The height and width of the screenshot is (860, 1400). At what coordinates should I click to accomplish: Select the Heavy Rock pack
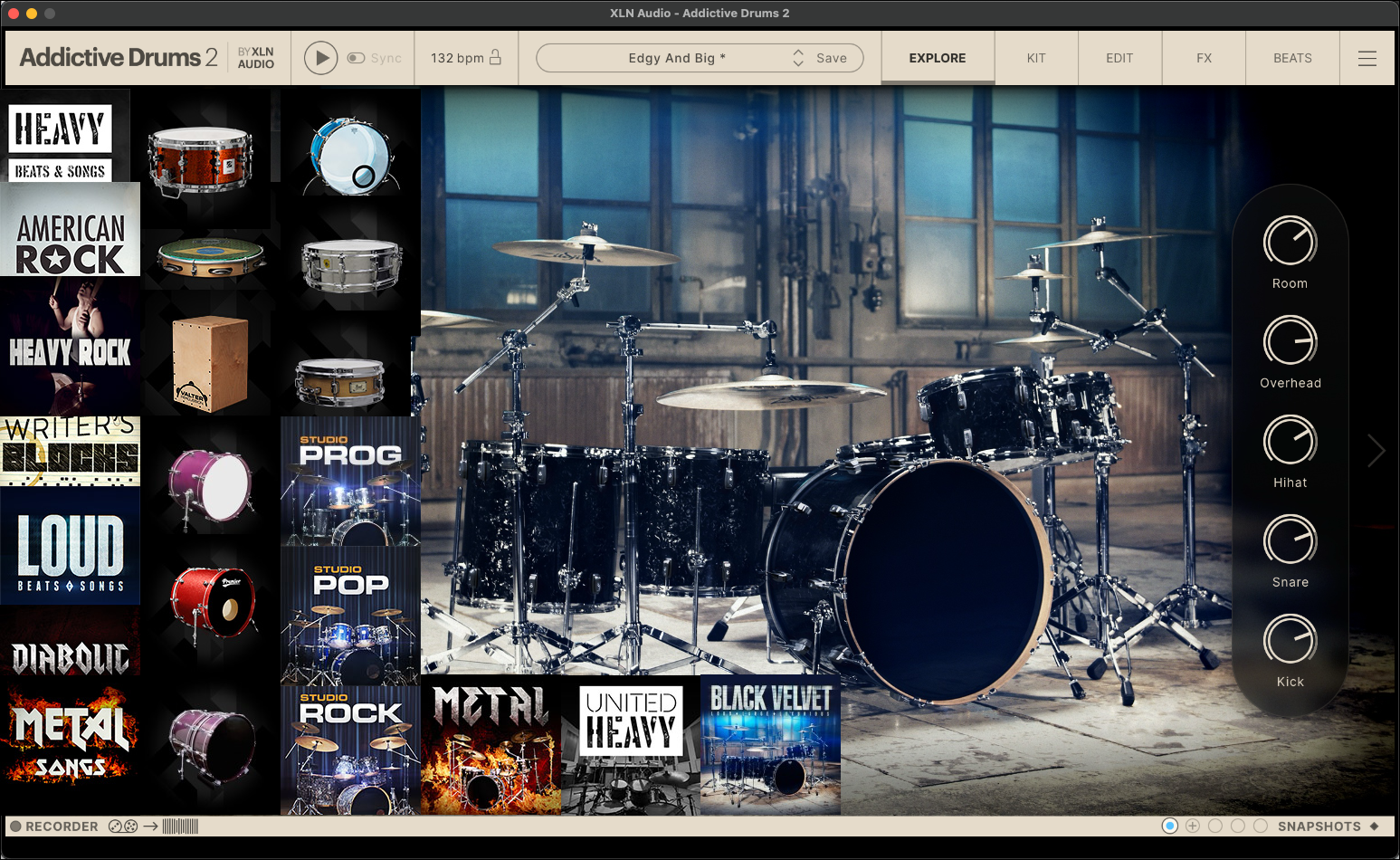click(x=71, y=346)
